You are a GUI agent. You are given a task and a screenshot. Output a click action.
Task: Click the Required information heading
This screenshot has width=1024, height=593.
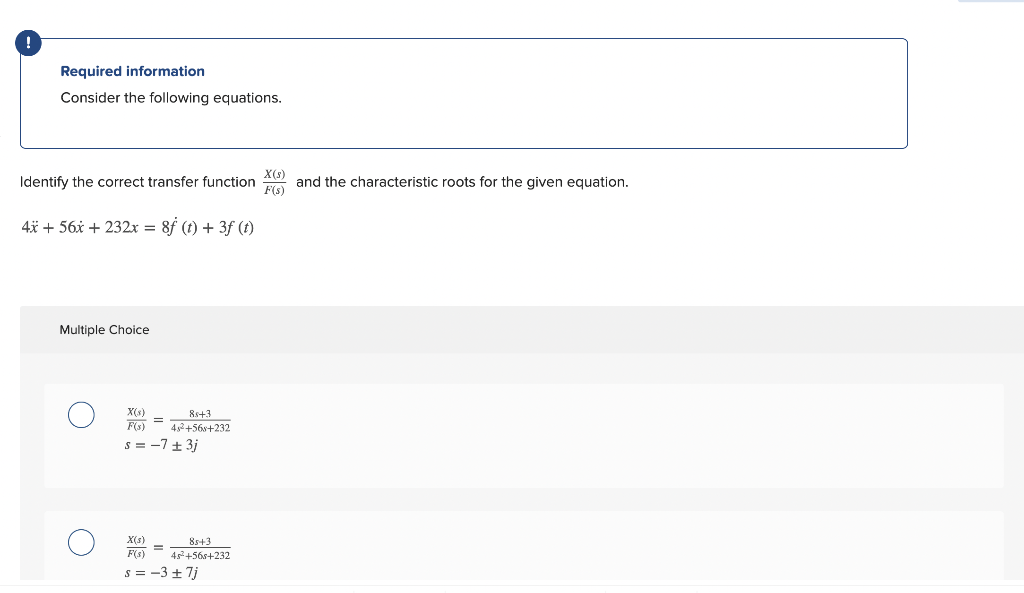coord(132,71)
